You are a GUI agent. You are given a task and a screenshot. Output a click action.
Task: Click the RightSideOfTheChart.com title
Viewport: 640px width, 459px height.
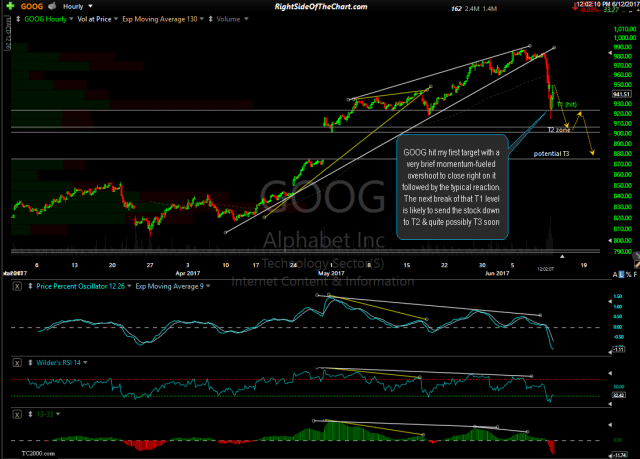tap(321, 7)
